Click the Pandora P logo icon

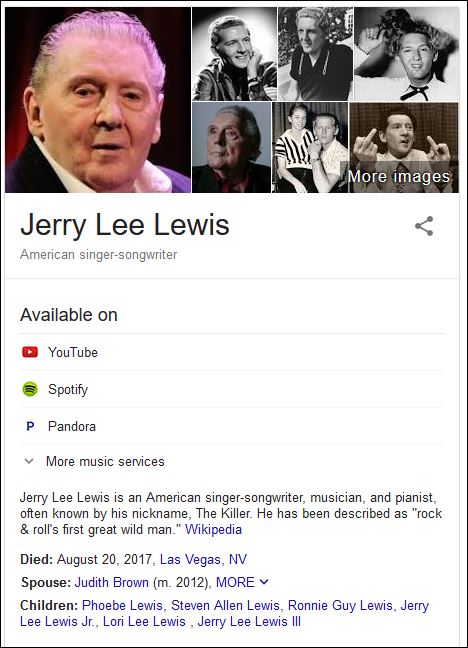click(x=30, y=426)
